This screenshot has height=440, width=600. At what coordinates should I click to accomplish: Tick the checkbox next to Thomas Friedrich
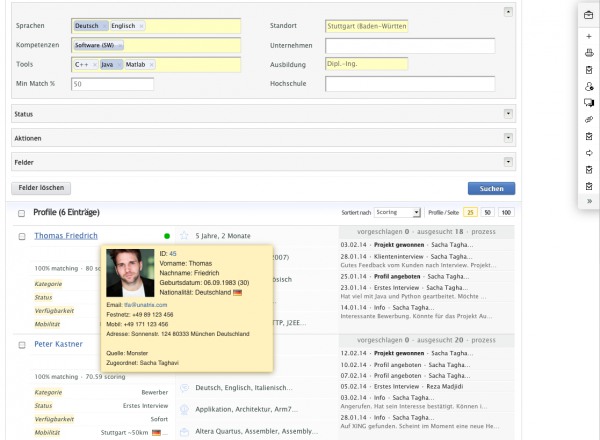point(21,236)
